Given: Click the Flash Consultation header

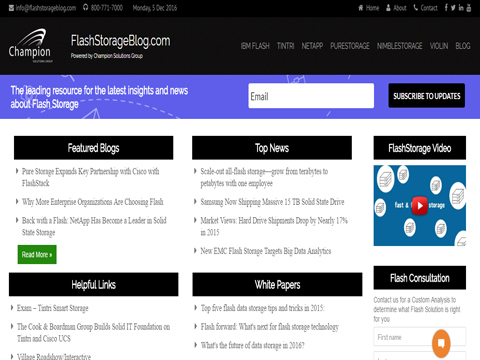Looking at the screenshot, I should 420,278.
